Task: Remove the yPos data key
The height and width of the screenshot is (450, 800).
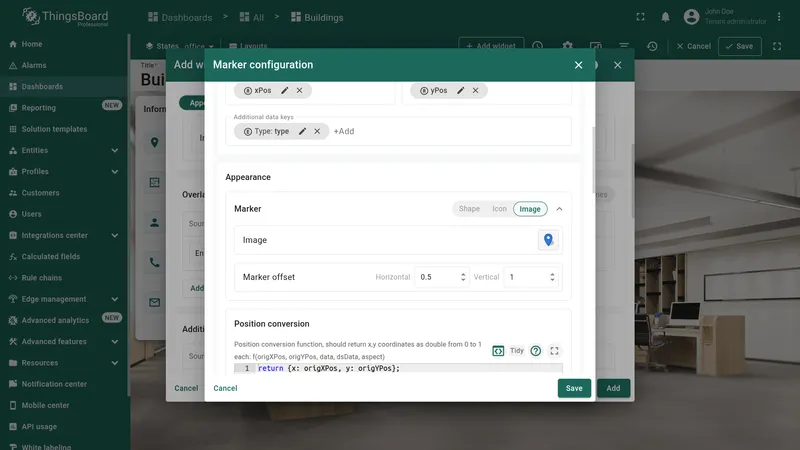Action: point(476,90)
